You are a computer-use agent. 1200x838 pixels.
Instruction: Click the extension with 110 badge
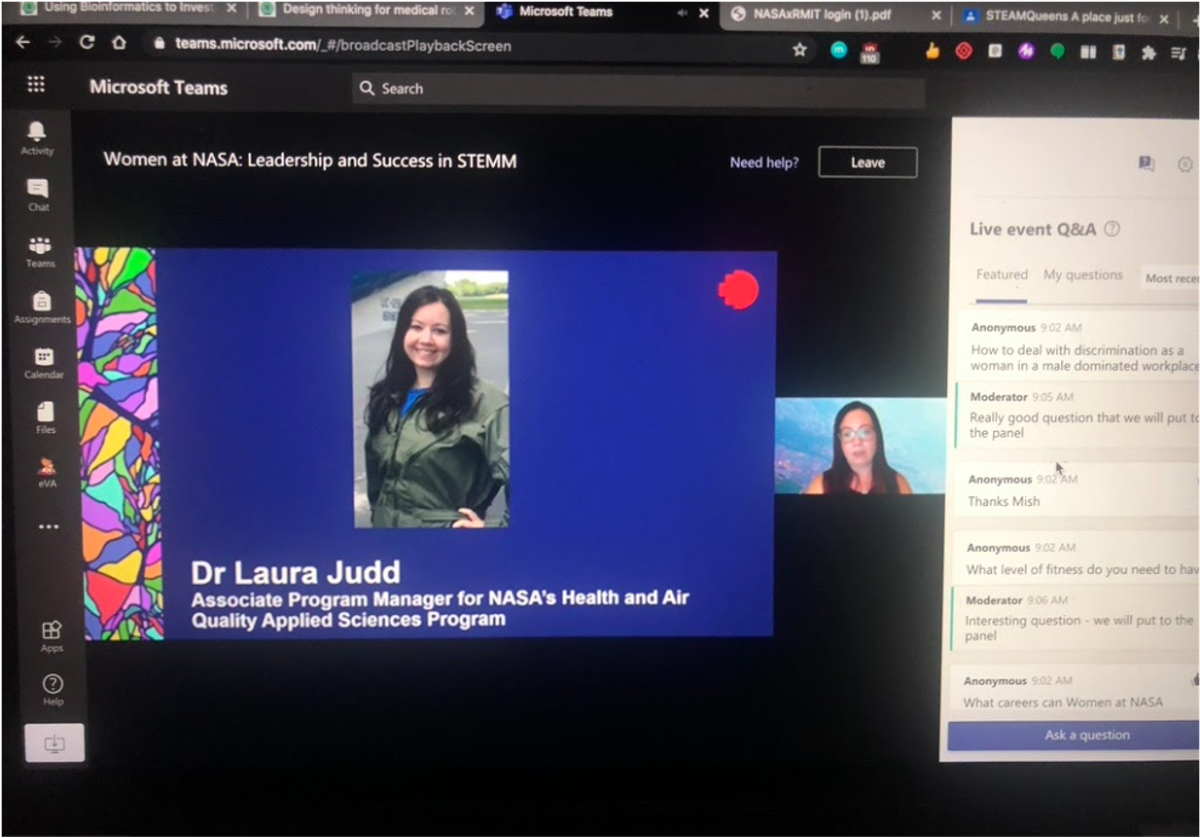point(870,52)
